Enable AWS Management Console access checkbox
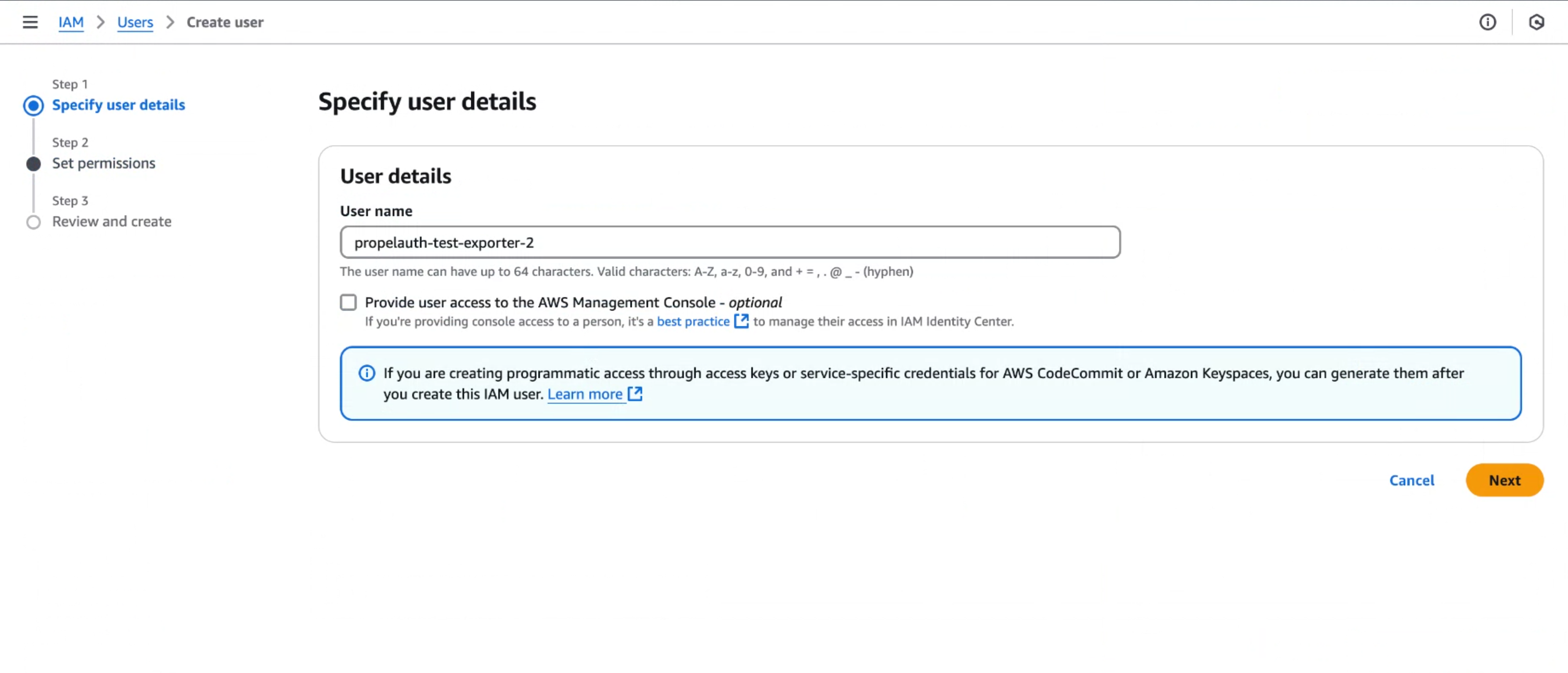Viewport: 1568px width, 673px height. click(x=348, y=303)
